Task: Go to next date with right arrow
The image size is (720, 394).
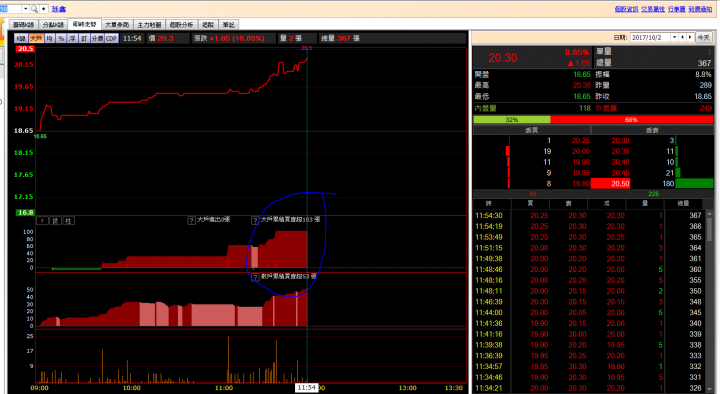Action: coord(690,38)
